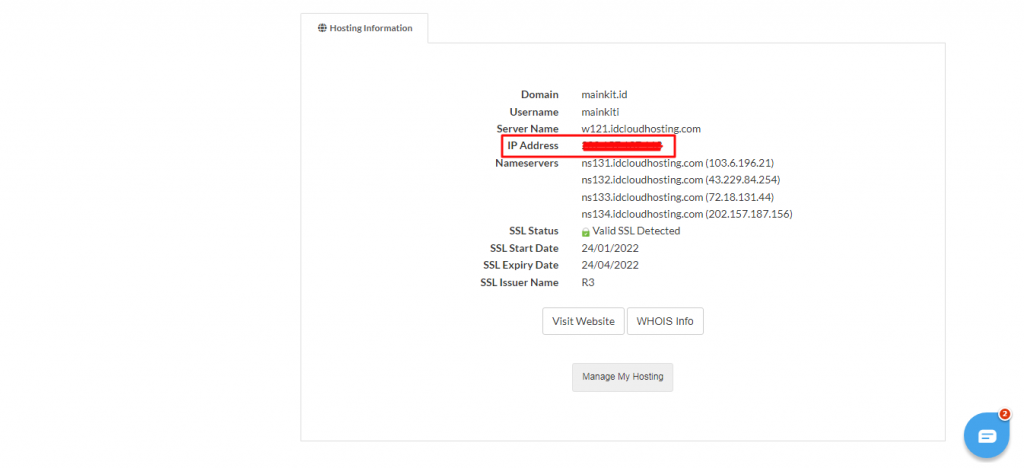Click the Nameservers label
This screenshot has width=1024, height=468.
point(526,163)
